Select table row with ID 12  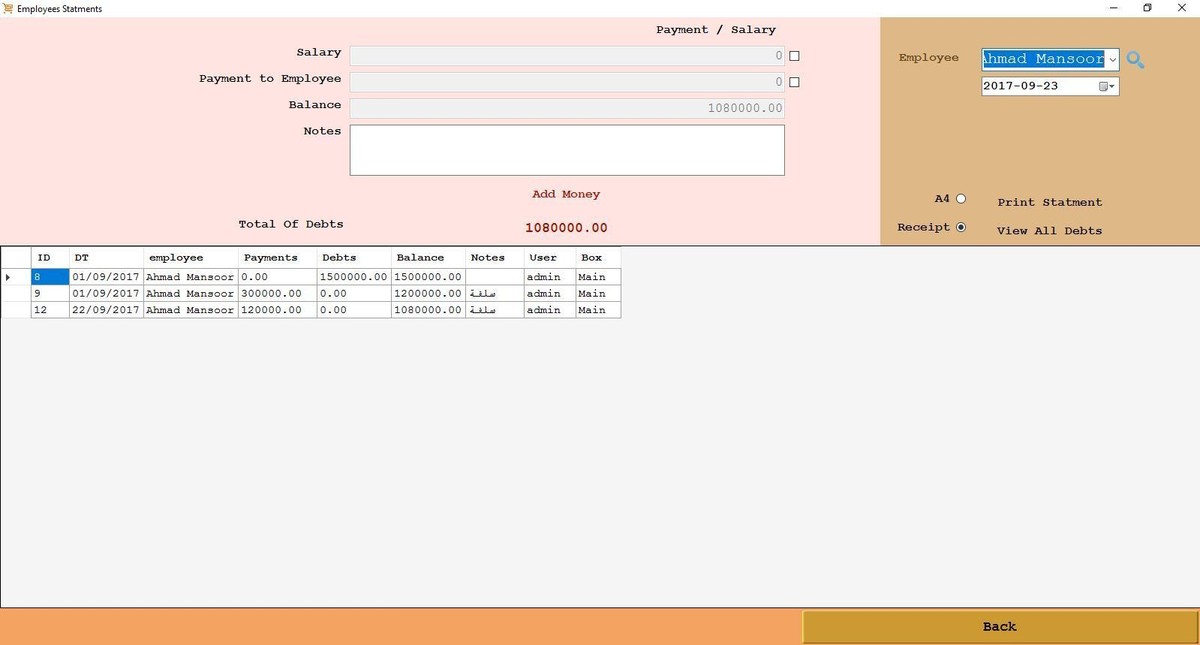click(x=50, y=310)
